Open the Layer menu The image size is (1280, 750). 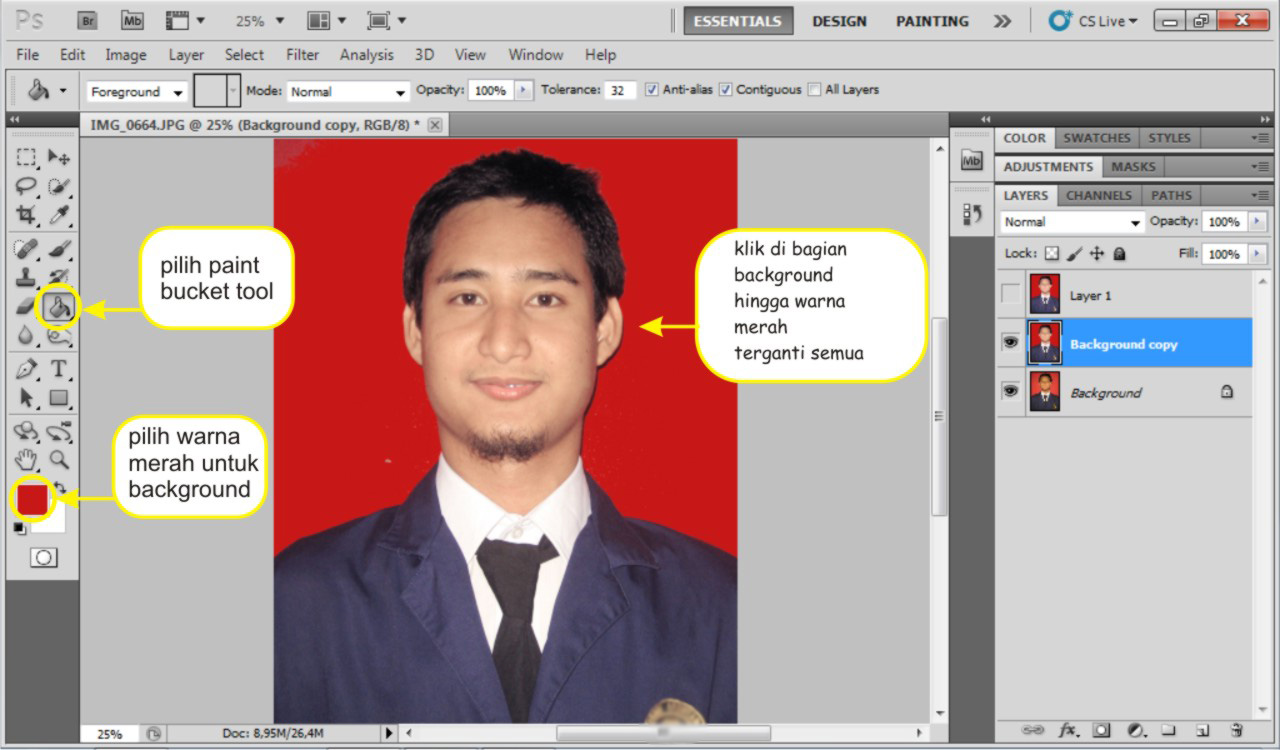pos(186,55)
